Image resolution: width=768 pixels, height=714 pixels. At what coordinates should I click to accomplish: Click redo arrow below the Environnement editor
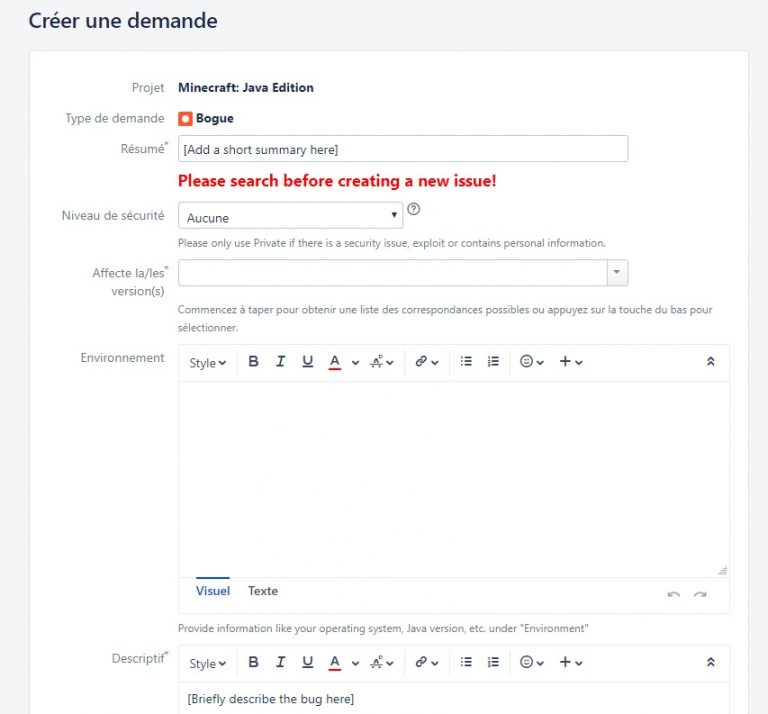(x=700, y=595)
